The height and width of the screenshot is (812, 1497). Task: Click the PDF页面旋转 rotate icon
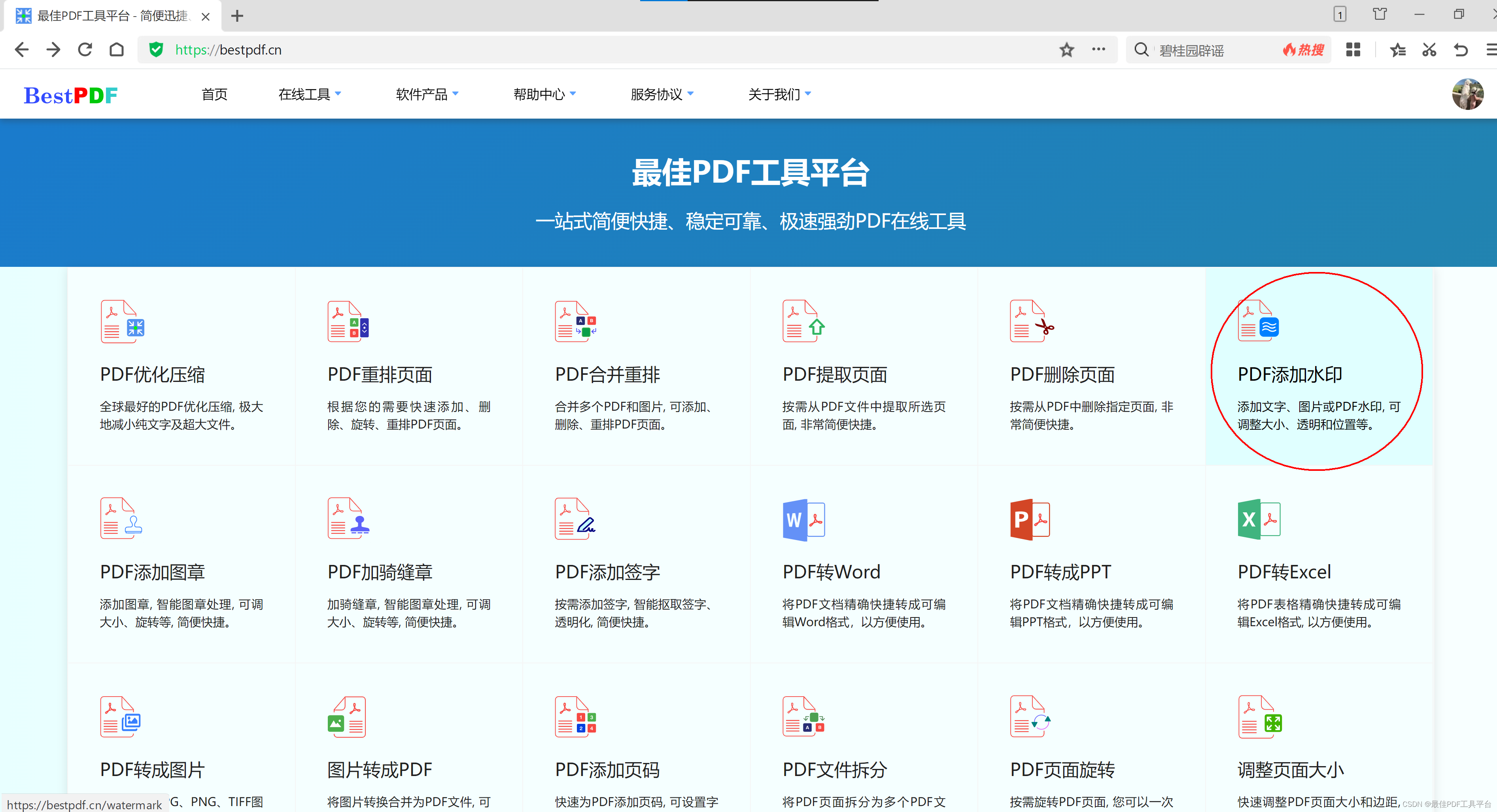click(1030, 717)
